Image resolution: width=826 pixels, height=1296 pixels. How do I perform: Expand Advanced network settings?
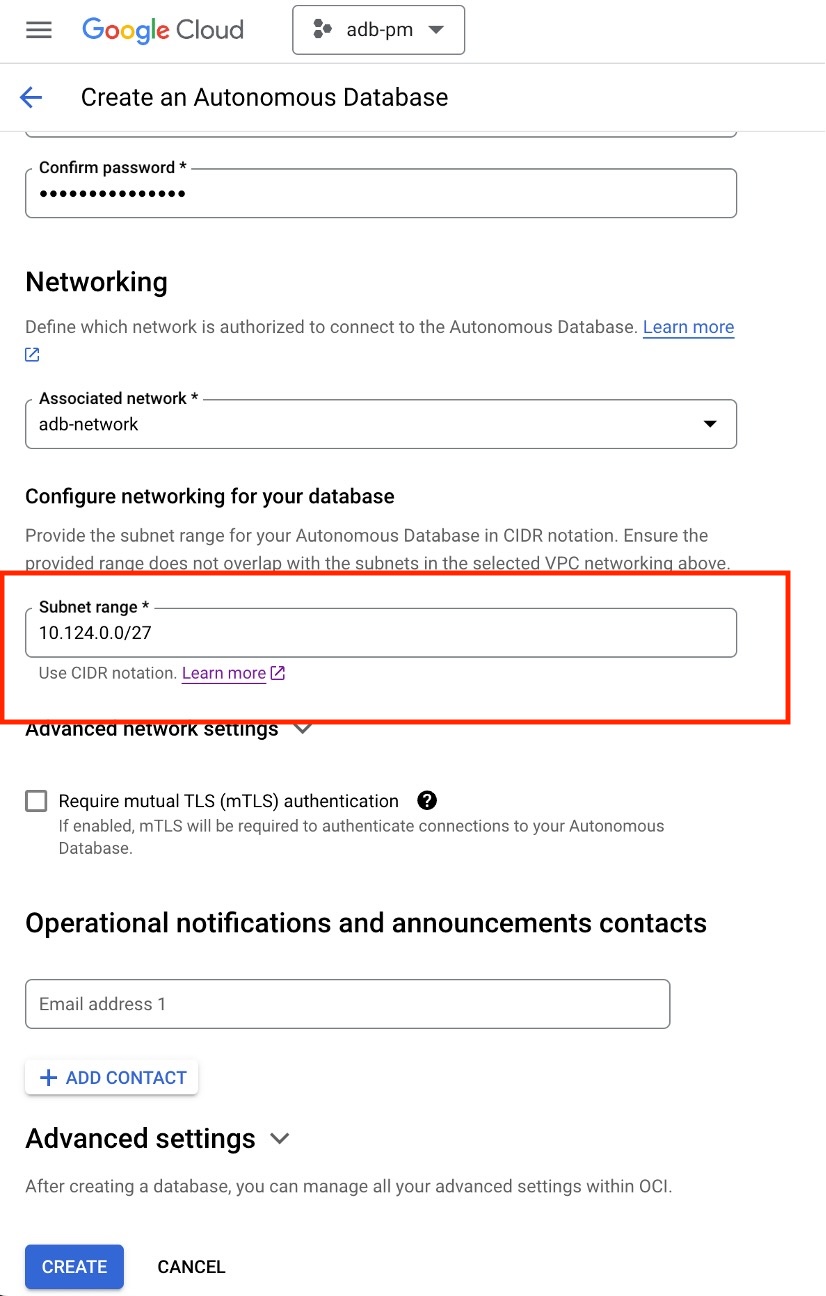coord(302,729)
